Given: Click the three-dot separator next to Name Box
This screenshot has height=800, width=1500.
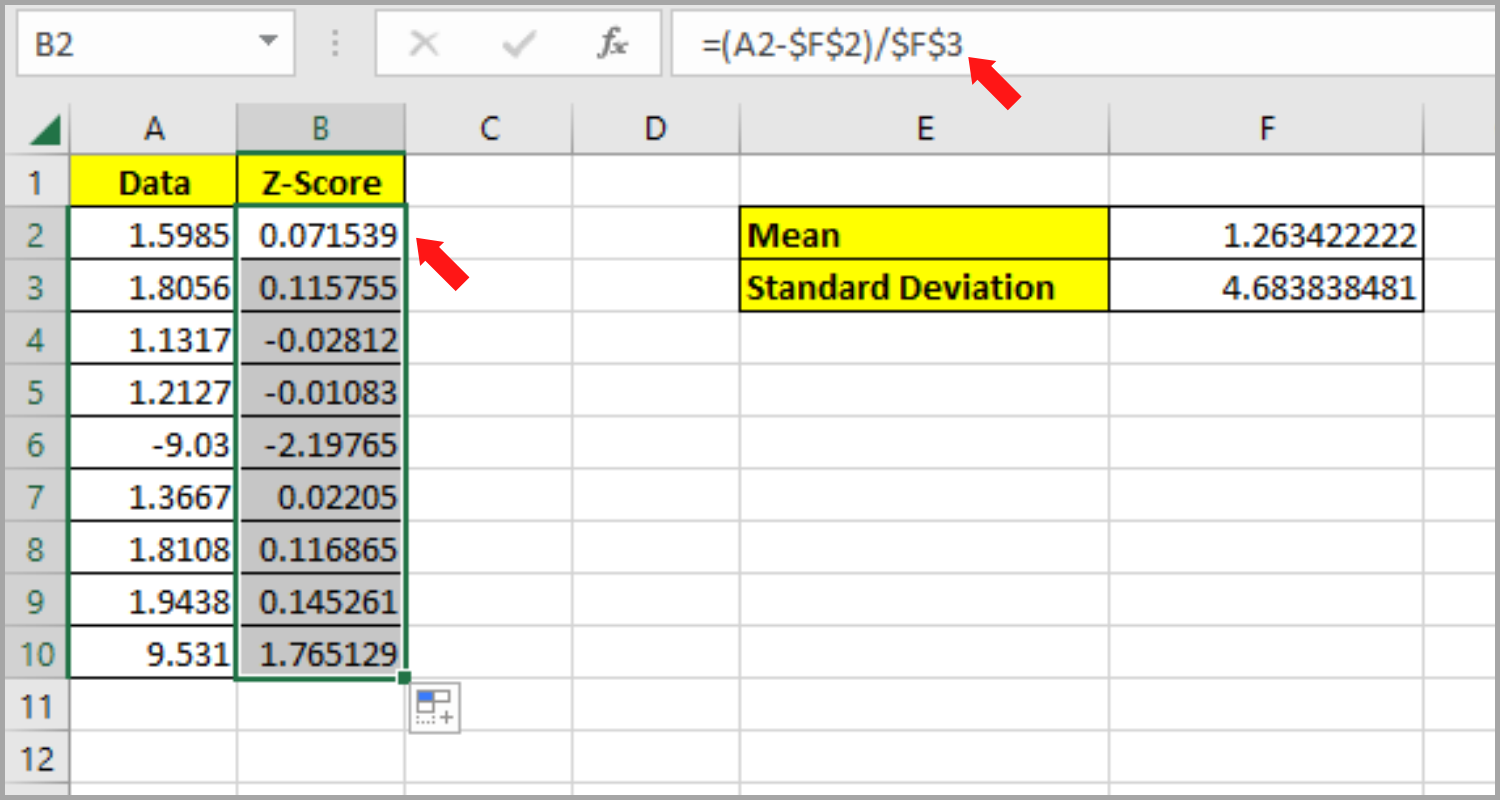Looking at the screenshot, I should [x=334, y=43].
